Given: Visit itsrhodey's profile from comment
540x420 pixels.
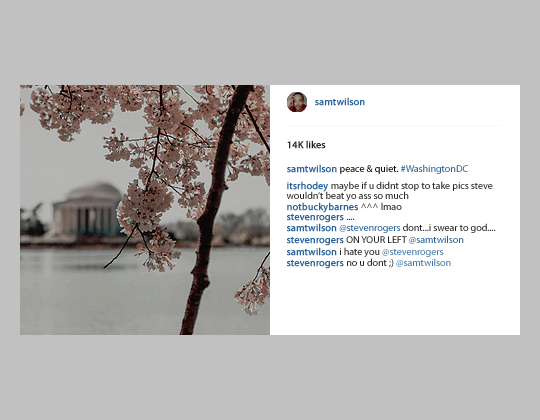Looking at the screenshot, I should click(307, 186).
